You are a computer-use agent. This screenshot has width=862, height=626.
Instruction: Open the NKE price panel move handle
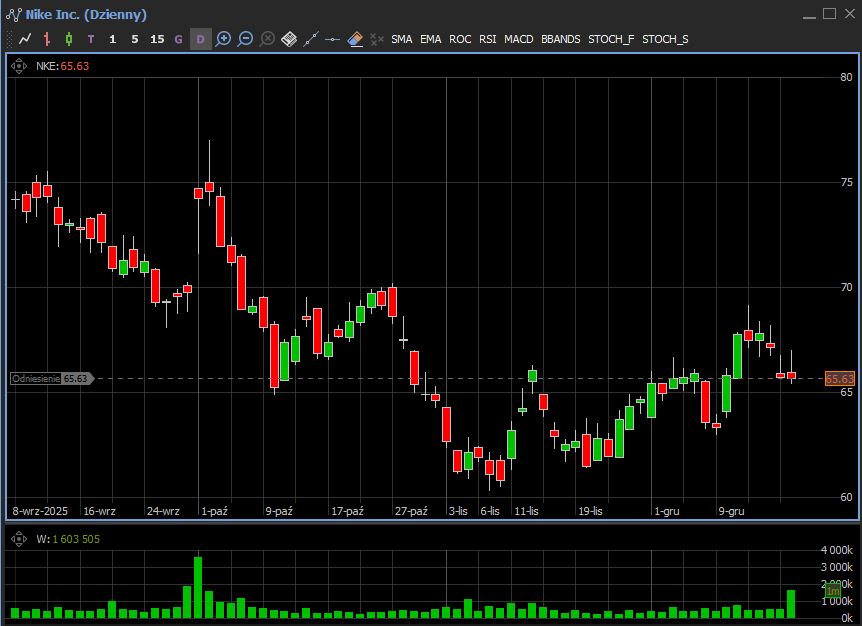(19, 66)
